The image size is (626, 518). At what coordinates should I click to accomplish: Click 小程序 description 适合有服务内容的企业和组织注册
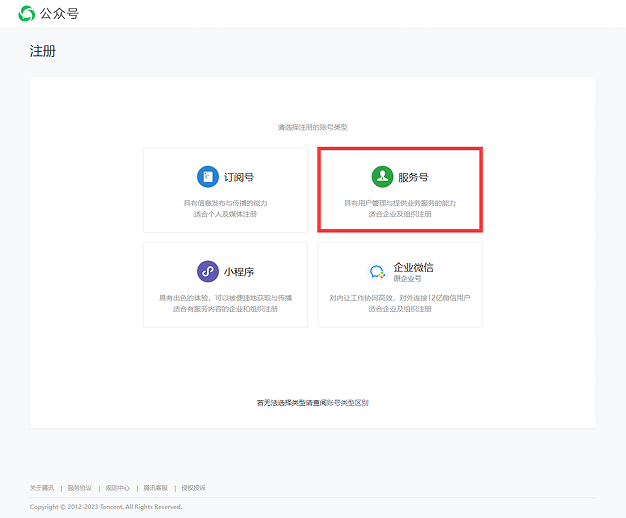pos(226,309)
